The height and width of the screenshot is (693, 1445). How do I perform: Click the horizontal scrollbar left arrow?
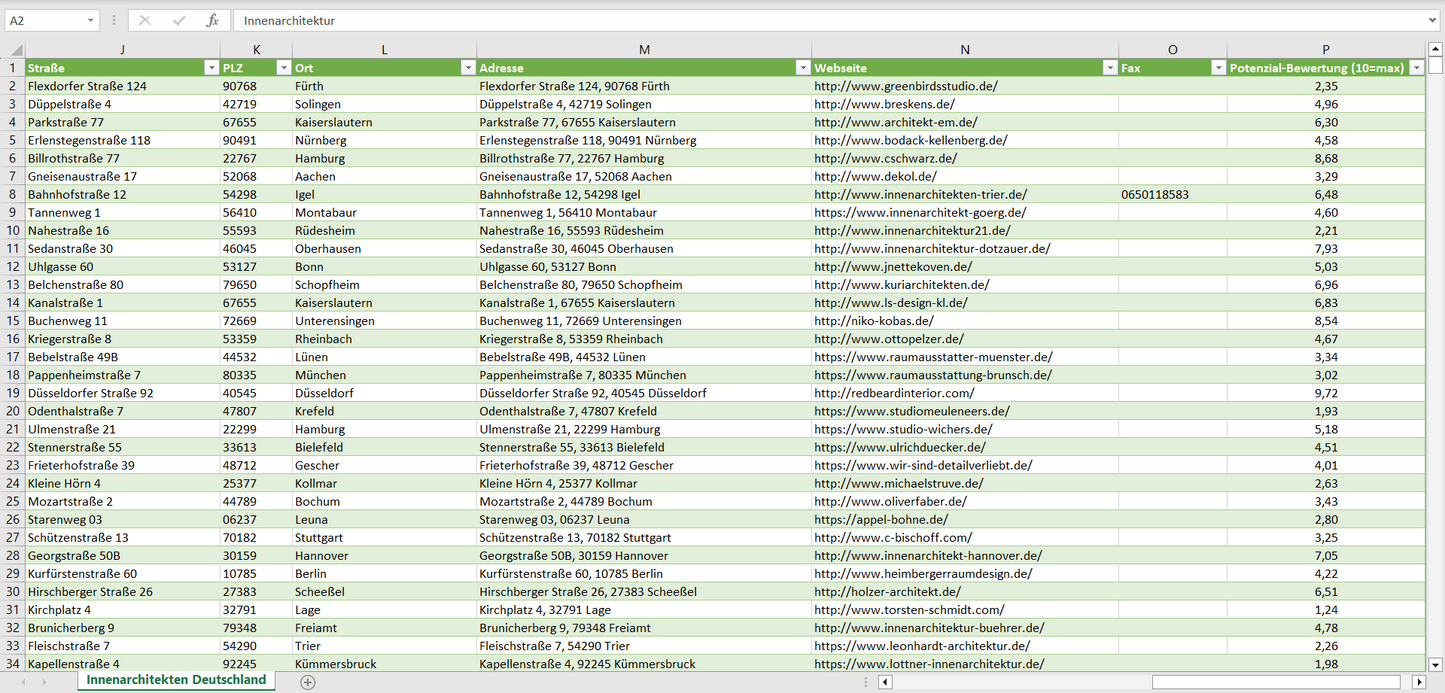tap(885, 682)
